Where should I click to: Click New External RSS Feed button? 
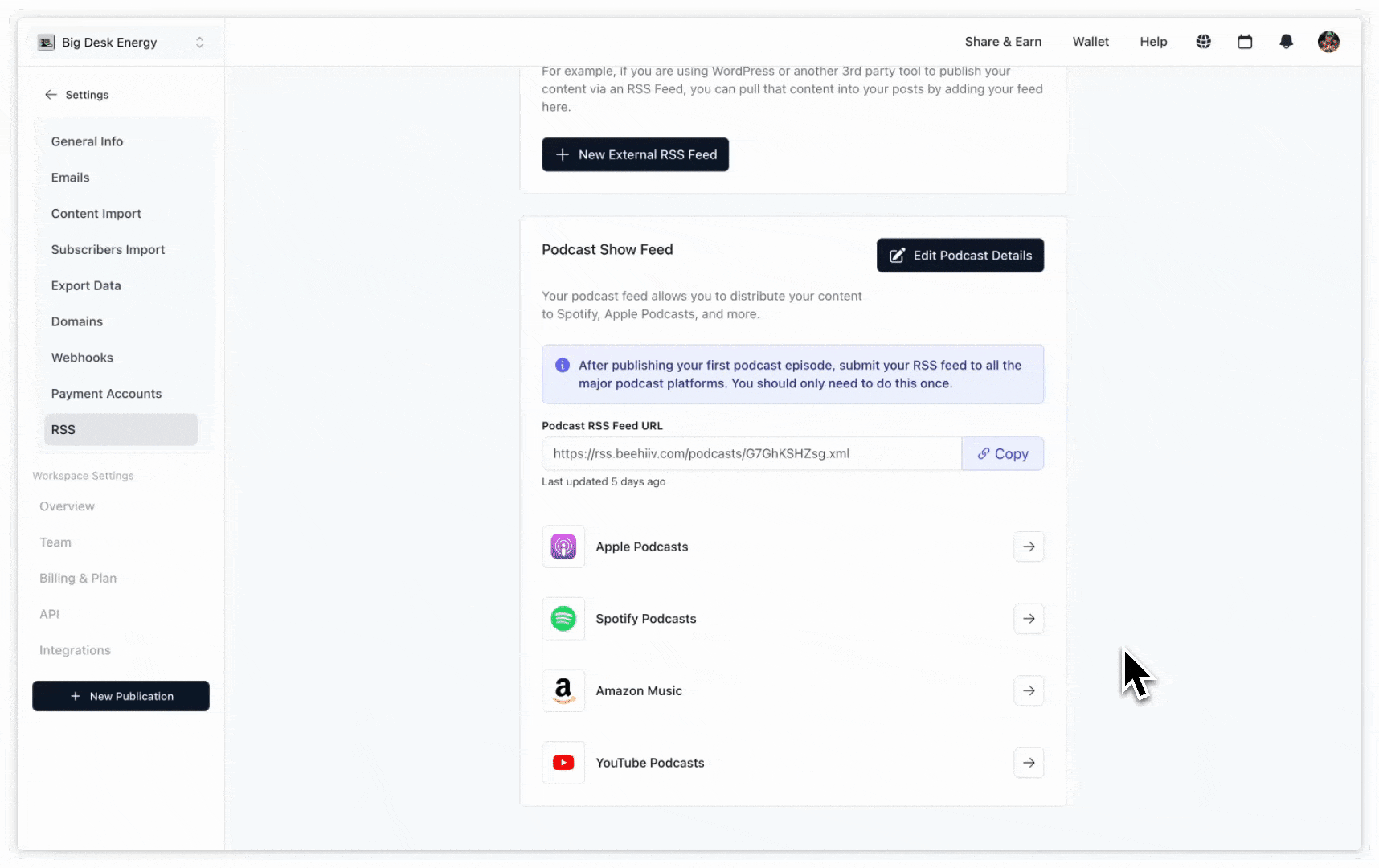[635, 154]
